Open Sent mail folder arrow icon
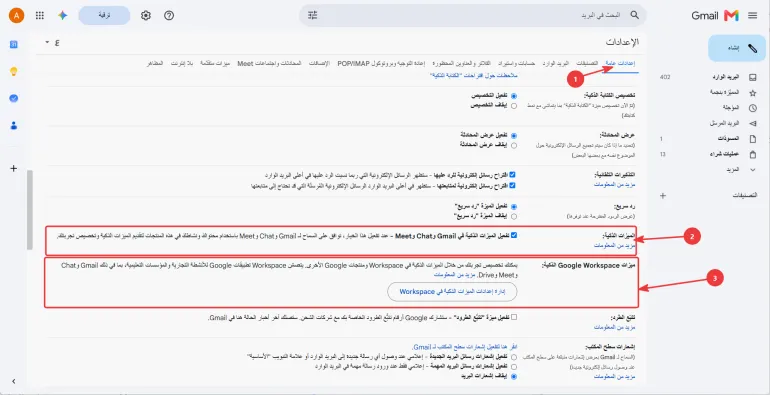 (752, 123)
